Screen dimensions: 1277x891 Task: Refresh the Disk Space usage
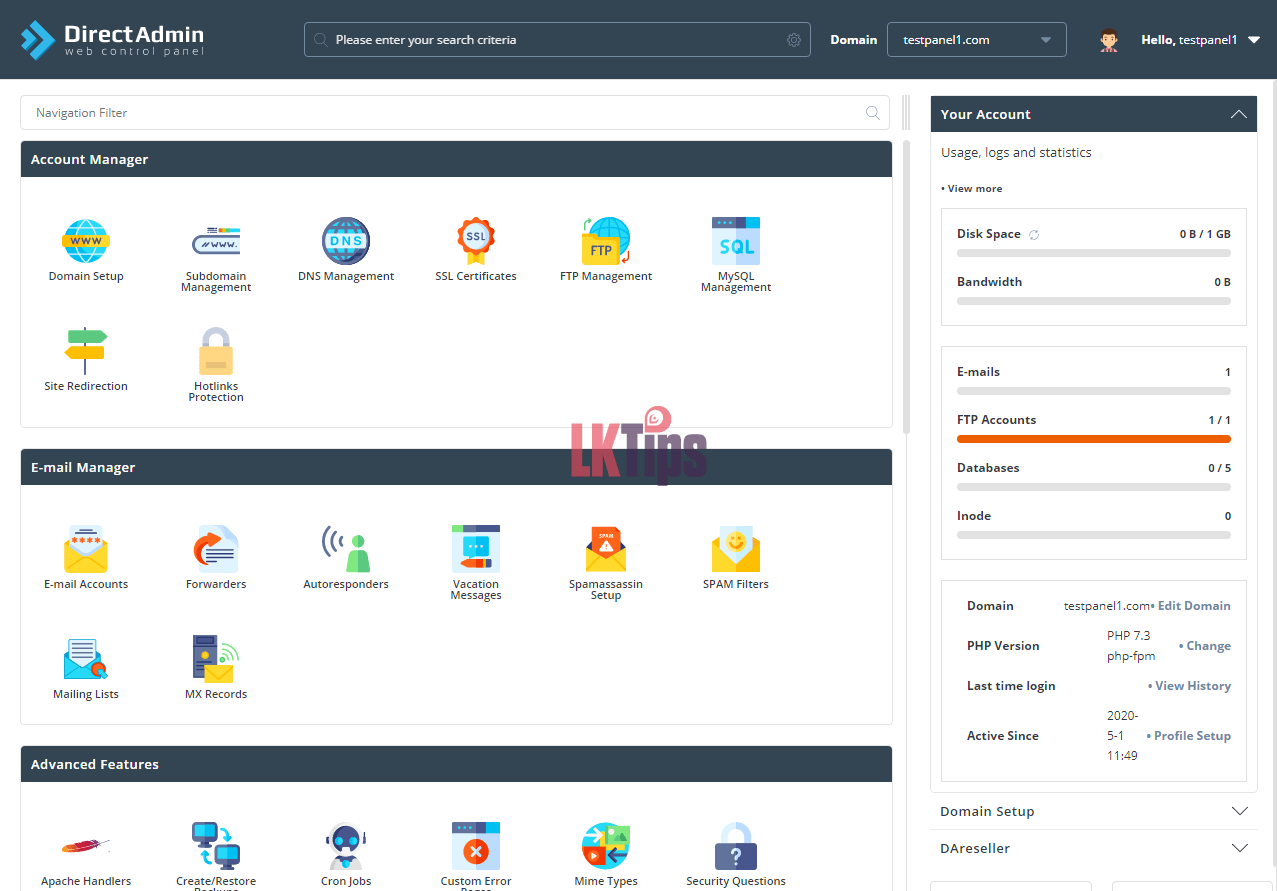coord(1035,234)
